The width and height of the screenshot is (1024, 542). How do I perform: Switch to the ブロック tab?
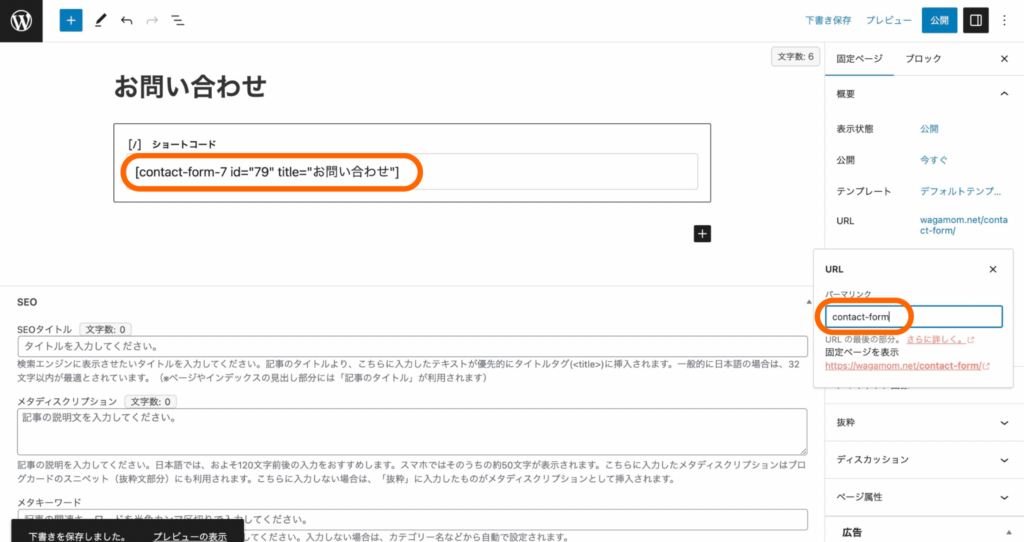coord(923,59)
